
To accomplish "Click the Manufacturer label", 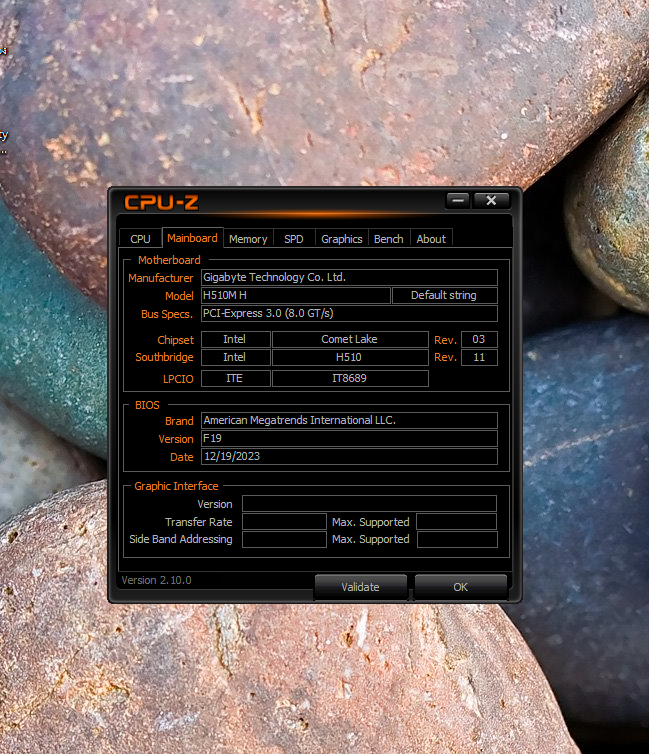I will (x=161, y=278).
